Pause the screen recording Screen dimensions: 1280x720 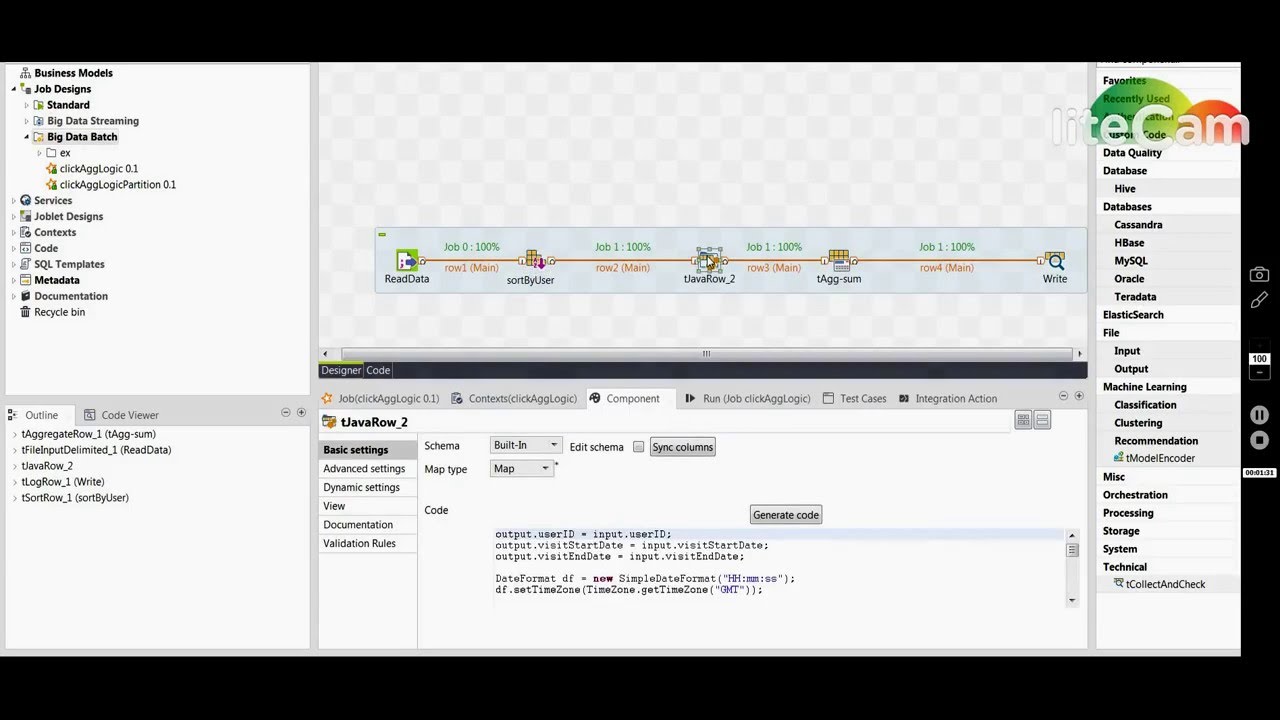[x=1259, y=414]
